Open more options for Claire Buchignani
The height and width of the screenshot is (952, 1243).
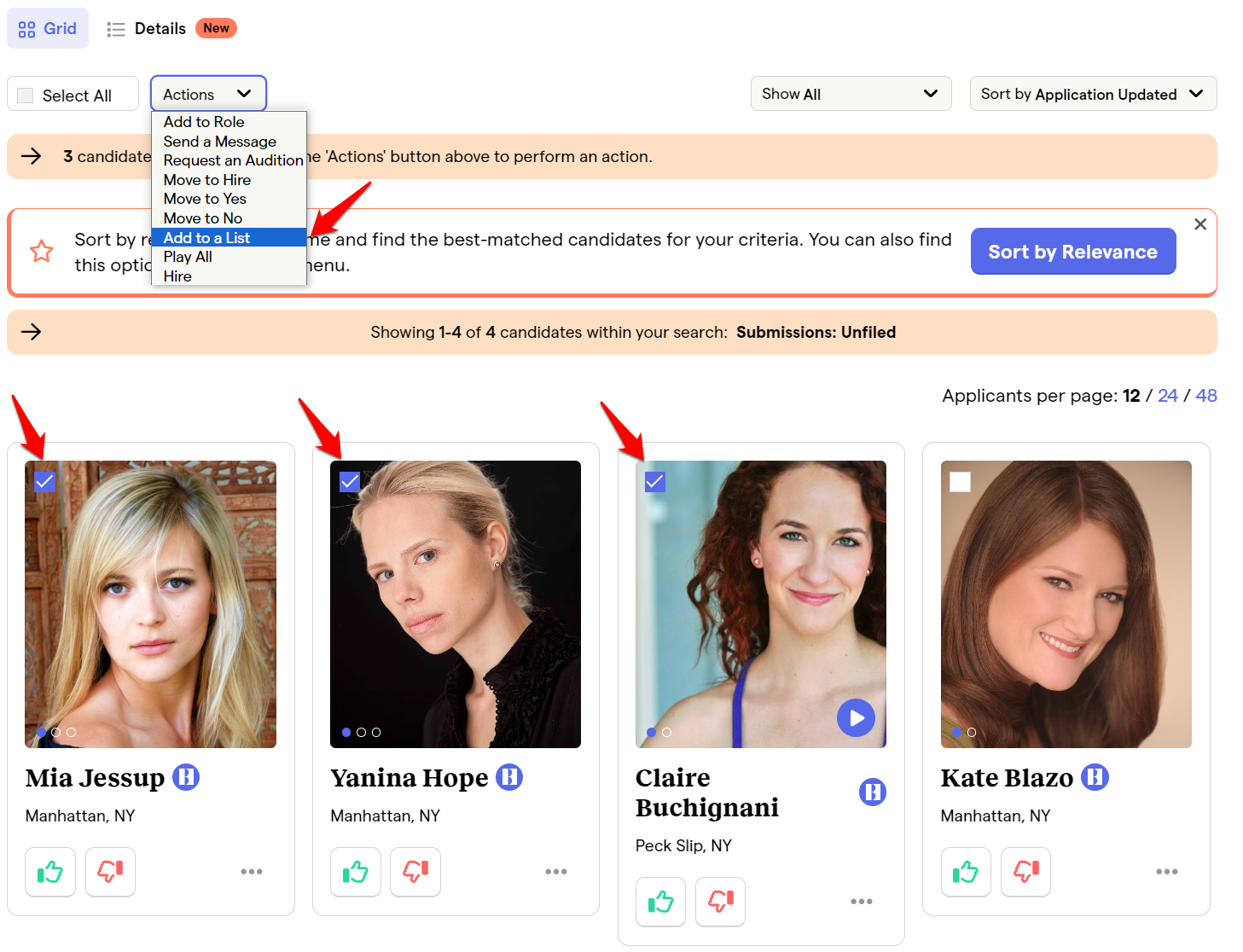(x=862, y=902)
